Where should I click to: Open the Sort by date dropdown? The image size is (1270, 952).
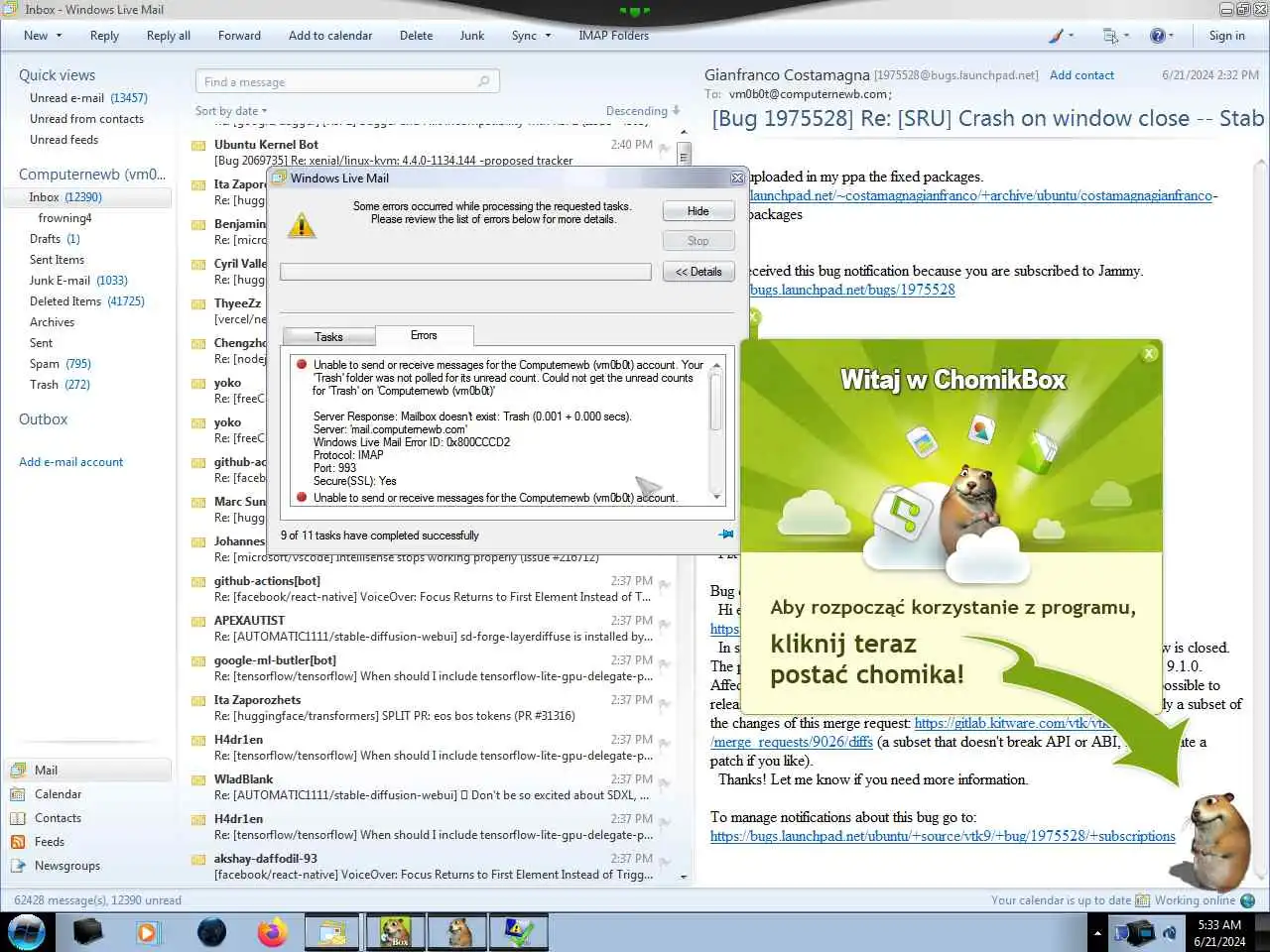[231, 111]
